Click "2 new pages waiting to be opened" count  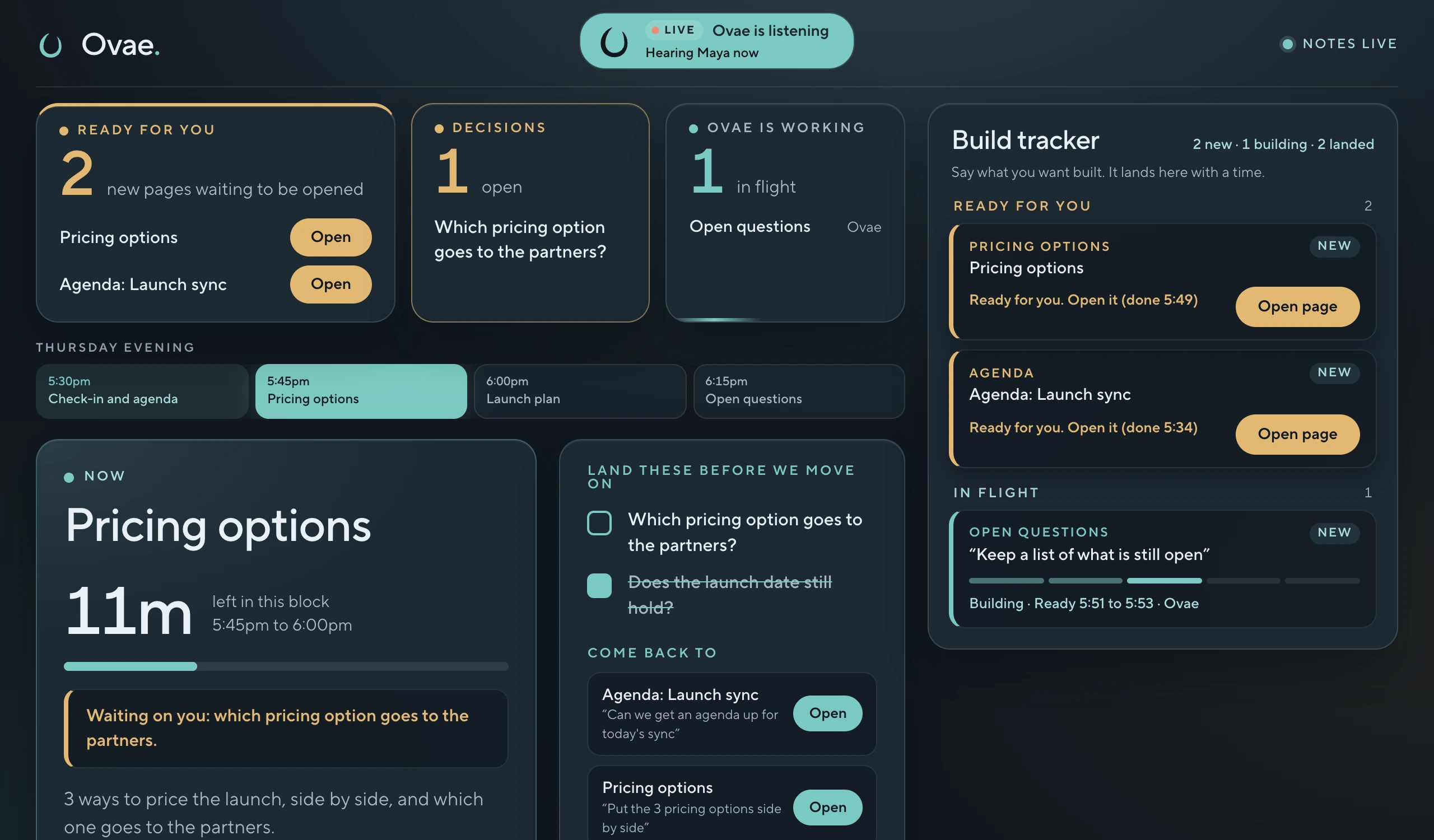[212, 174]
